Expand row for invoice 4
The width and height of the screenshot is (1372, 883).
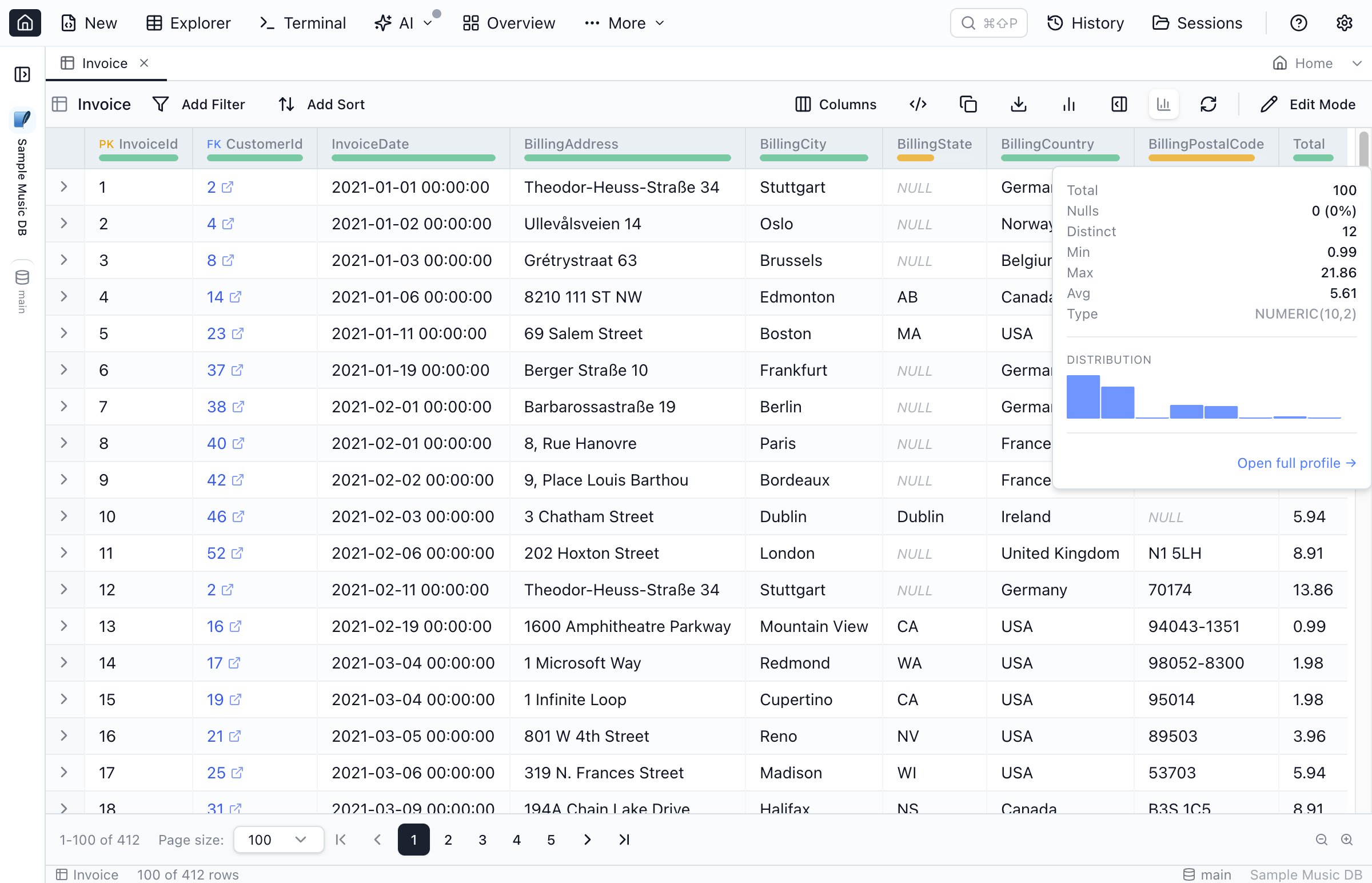click(64, 297)
